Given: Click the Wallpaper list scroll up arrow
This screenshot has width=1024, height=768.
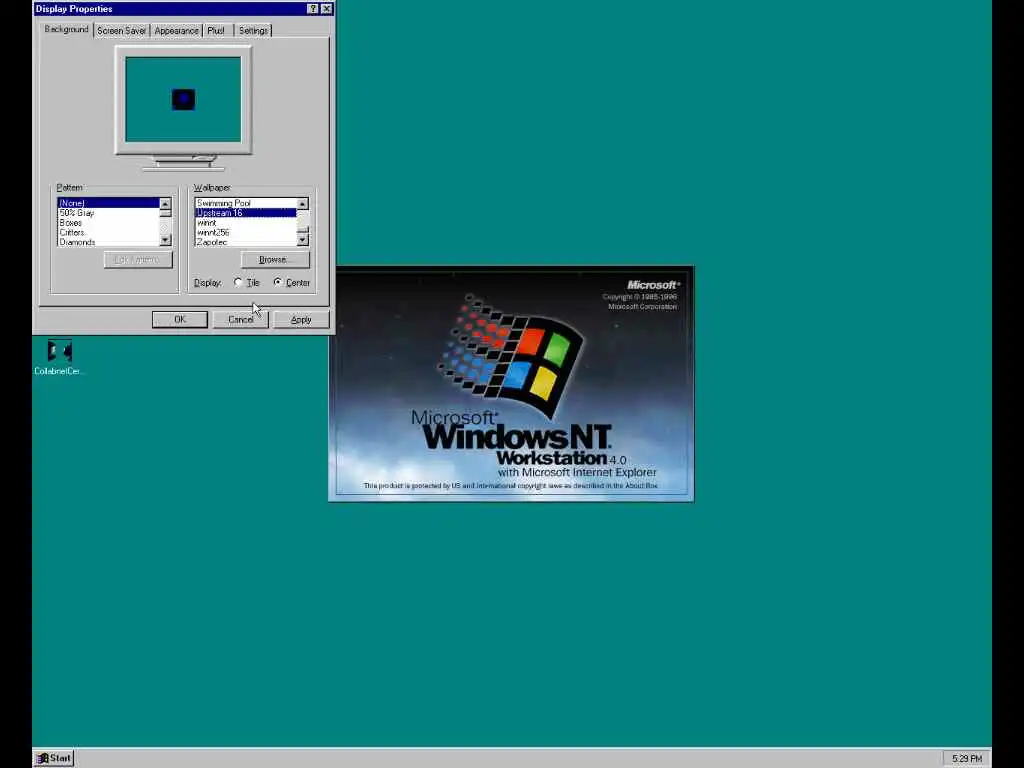Looking at the screenshot, I should [x=302, y=204].
